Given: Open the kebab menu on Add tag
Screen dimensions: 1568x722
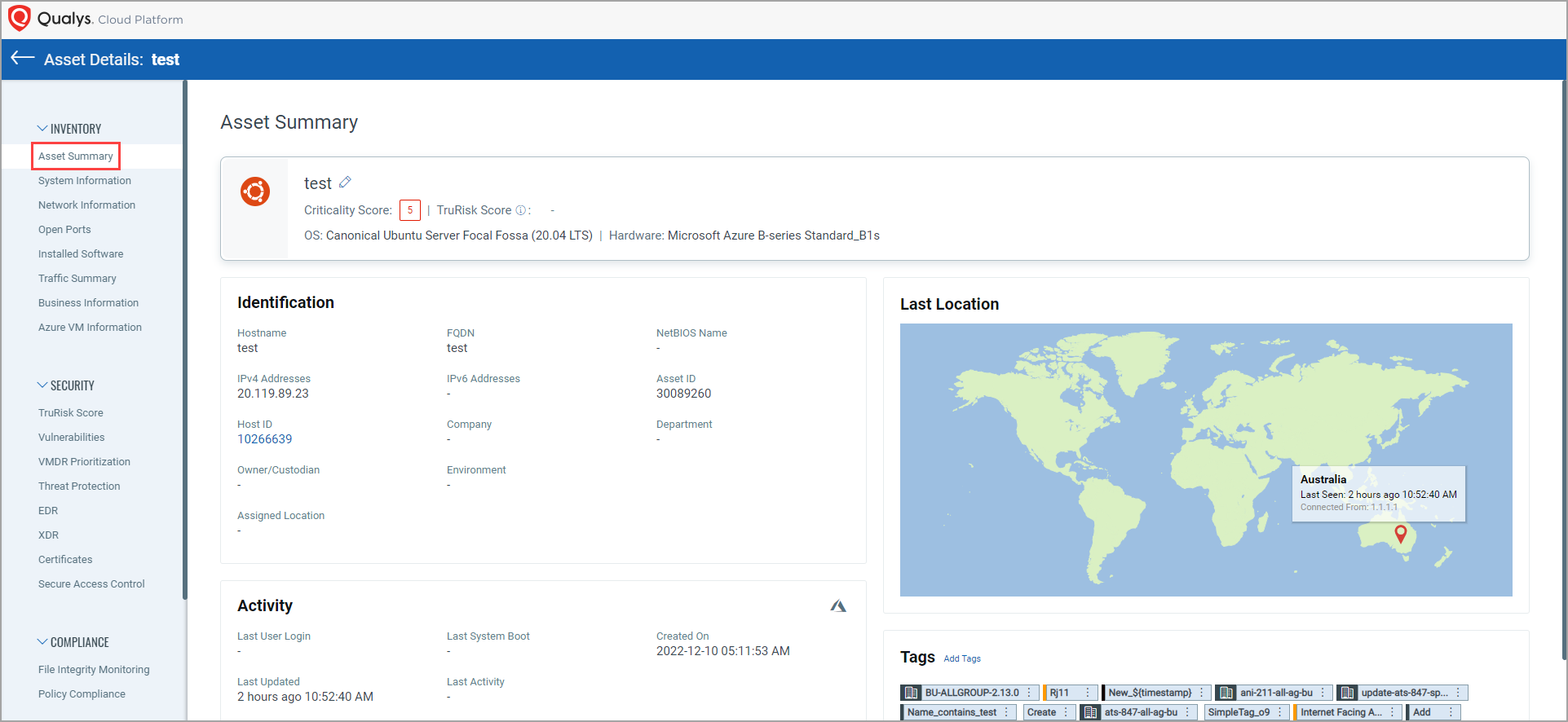Looking at the screenshot, I should [1451, 712].
